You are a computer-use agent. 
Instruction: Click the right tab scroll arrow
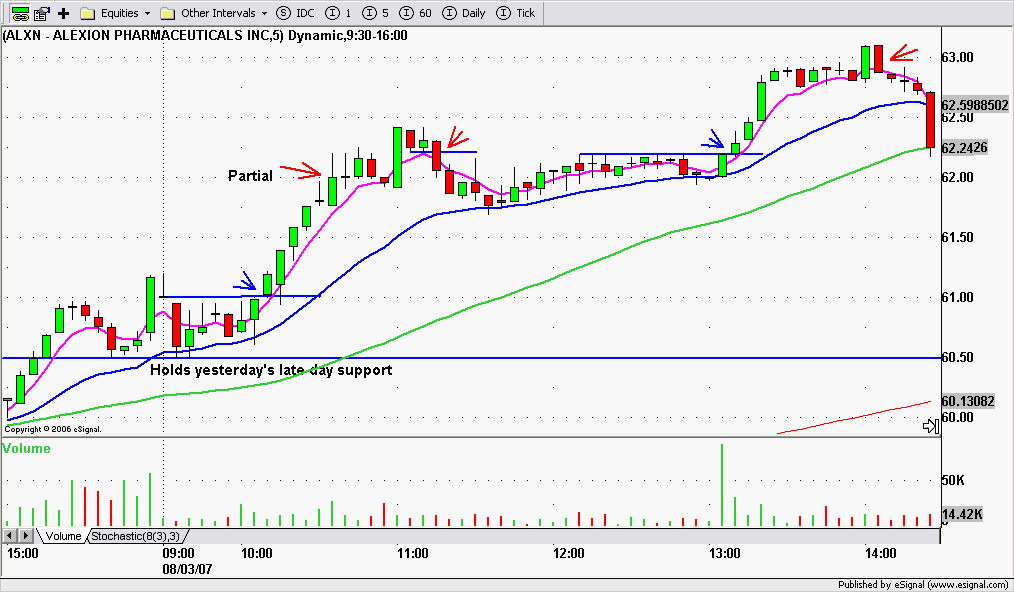(25, 536)
